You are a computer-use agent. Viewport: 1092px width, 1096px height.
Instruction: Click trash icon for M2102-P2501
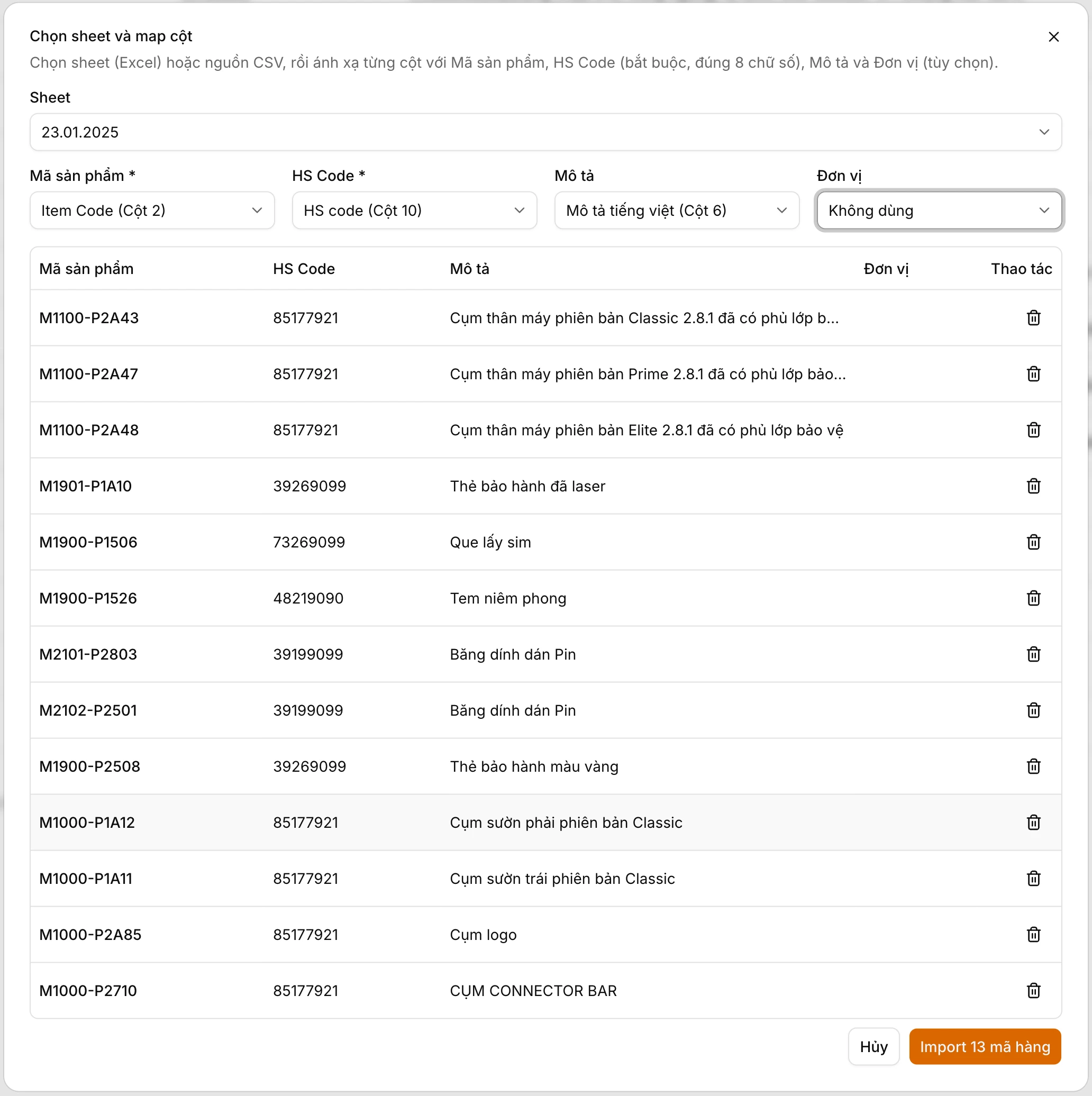[1033, 711]
